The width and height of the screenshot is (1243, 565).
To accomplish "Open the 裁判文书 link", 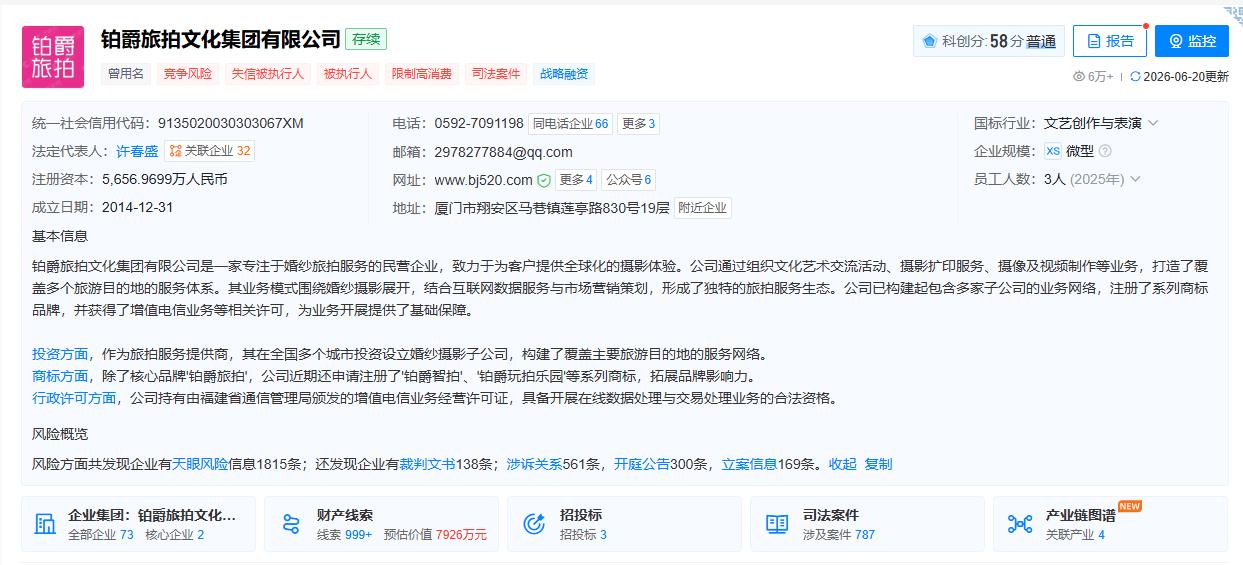I will pyautogui.click(x=428, y=464).
